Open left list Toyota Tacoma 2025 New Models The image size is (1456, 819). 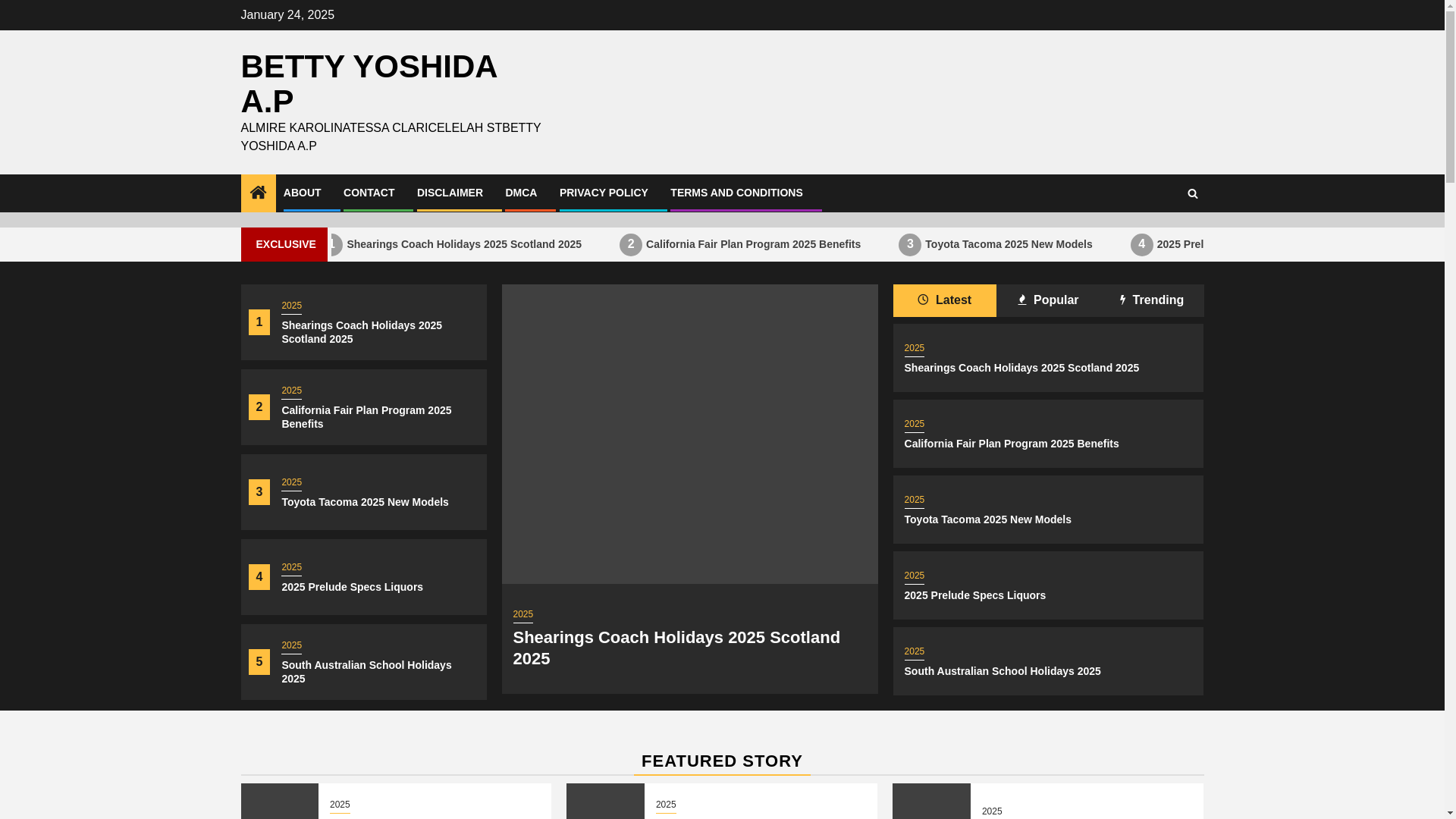click(365, 502)
